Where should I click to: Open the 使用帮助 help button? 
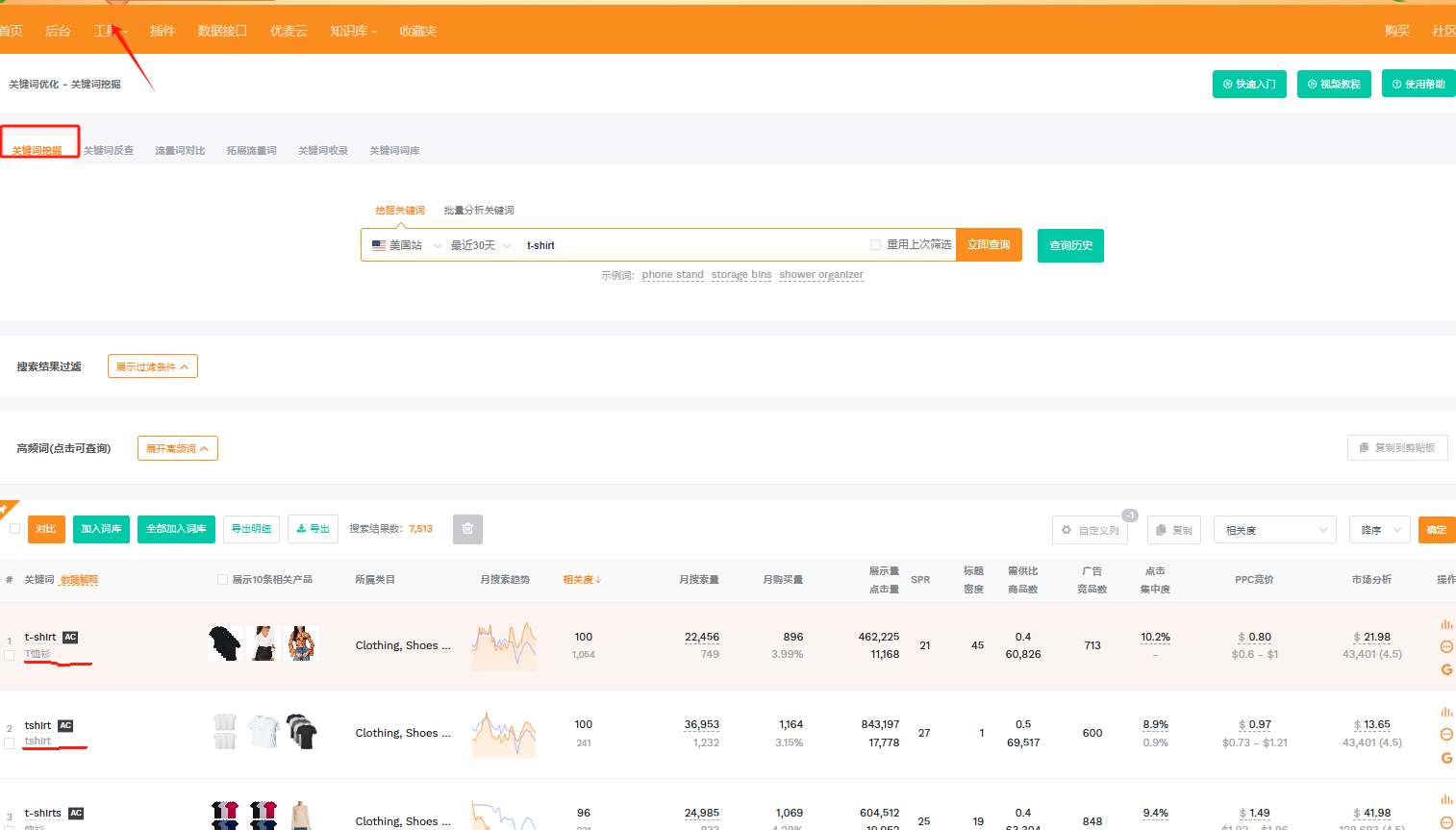[x=1418, y=84]
